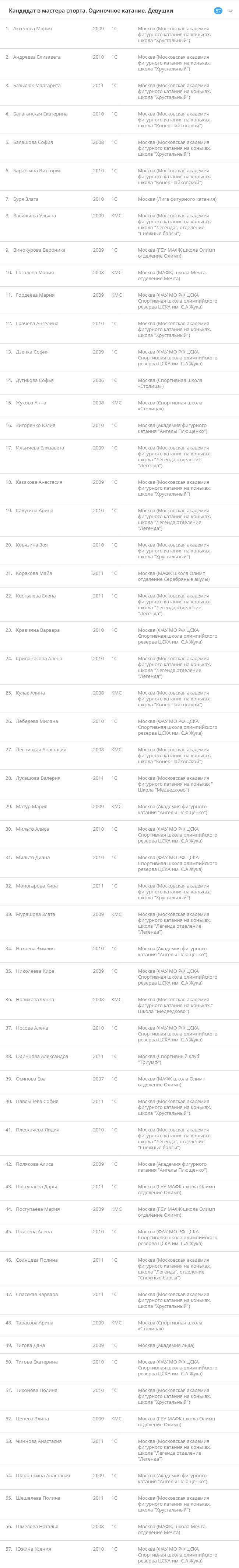The height and width of the screenshot is (1568, 239).
Task: Click the Одинцова Александра entry
Action: (x=42, y=1056)
